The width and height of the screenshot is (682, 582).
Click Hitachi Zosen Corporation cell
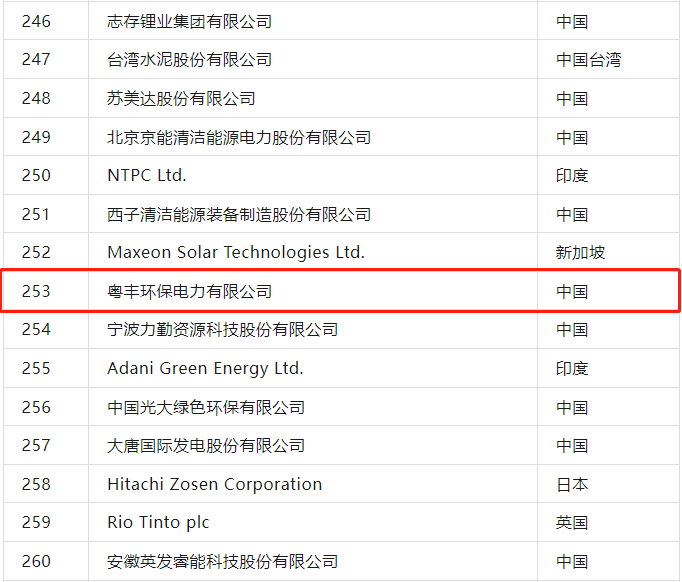(214, 484)
